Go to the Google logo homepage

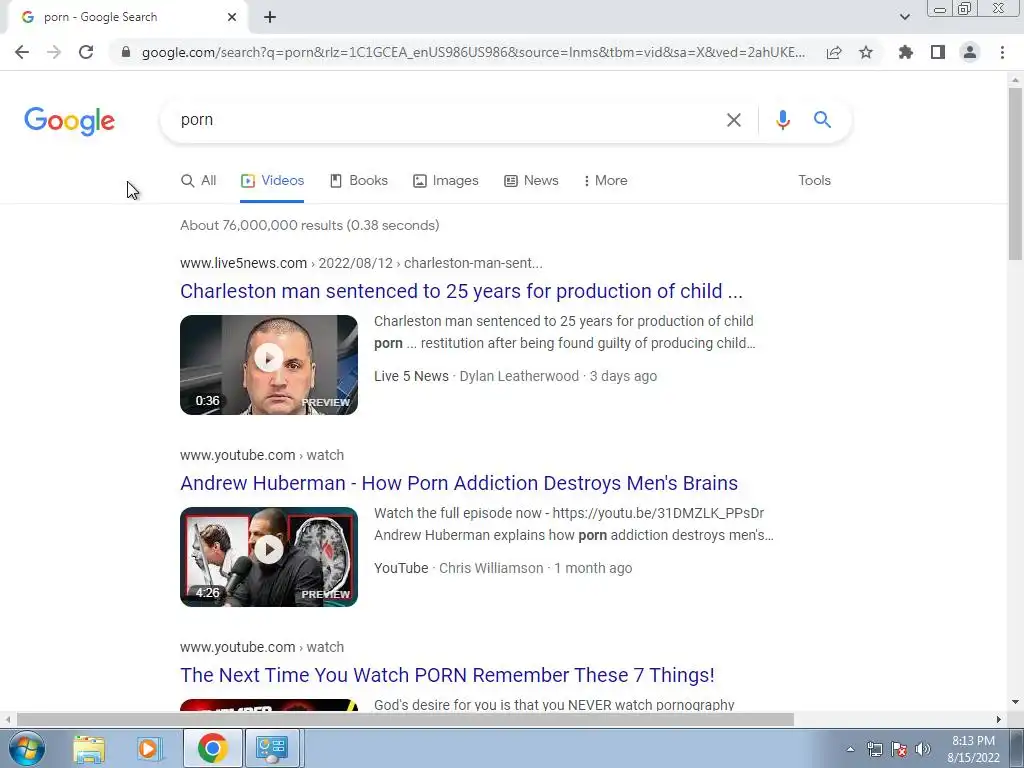tap(69, 121)
